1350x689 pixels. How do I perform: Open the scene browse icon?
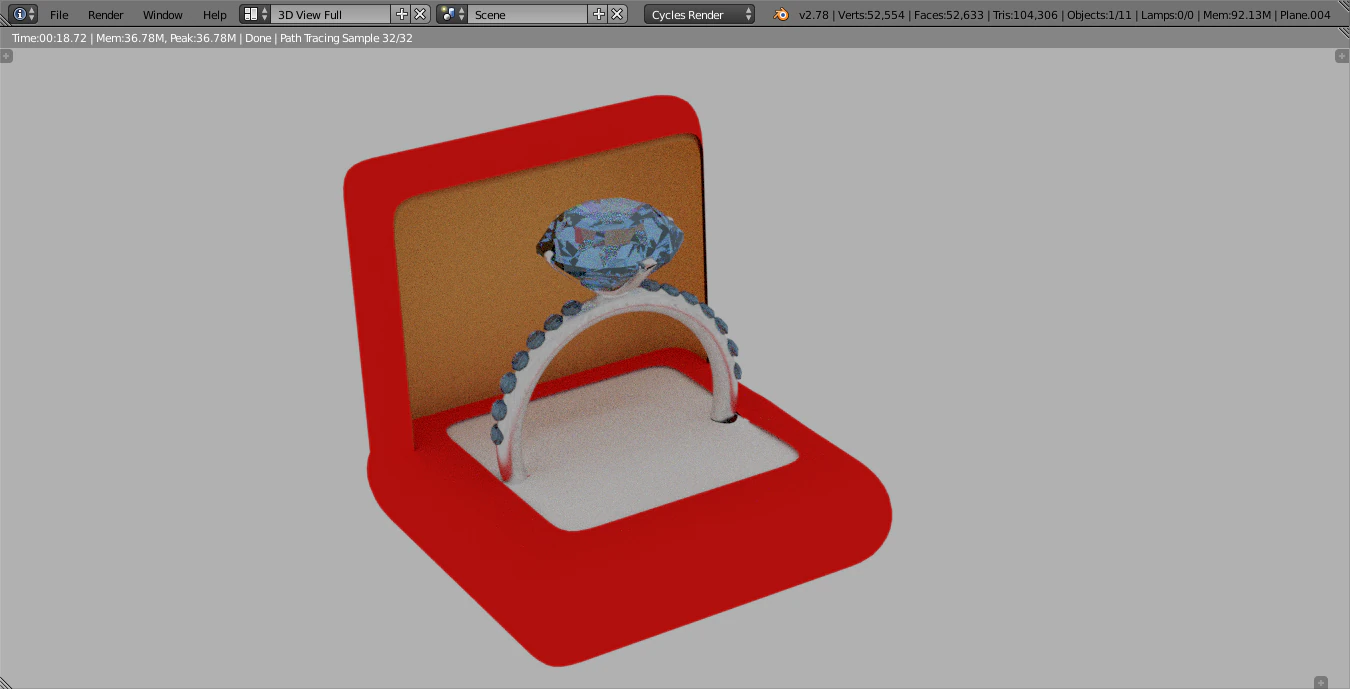coord(452,14)
